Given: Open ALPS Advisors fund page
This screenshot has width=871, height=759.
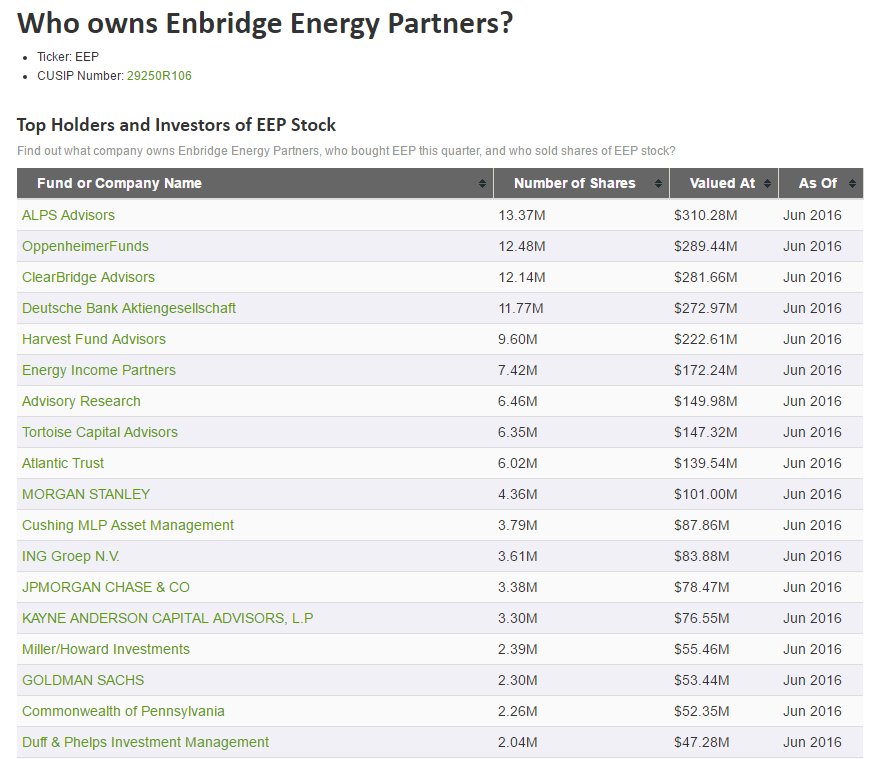Looking at the screenshot, I should 68,215.
